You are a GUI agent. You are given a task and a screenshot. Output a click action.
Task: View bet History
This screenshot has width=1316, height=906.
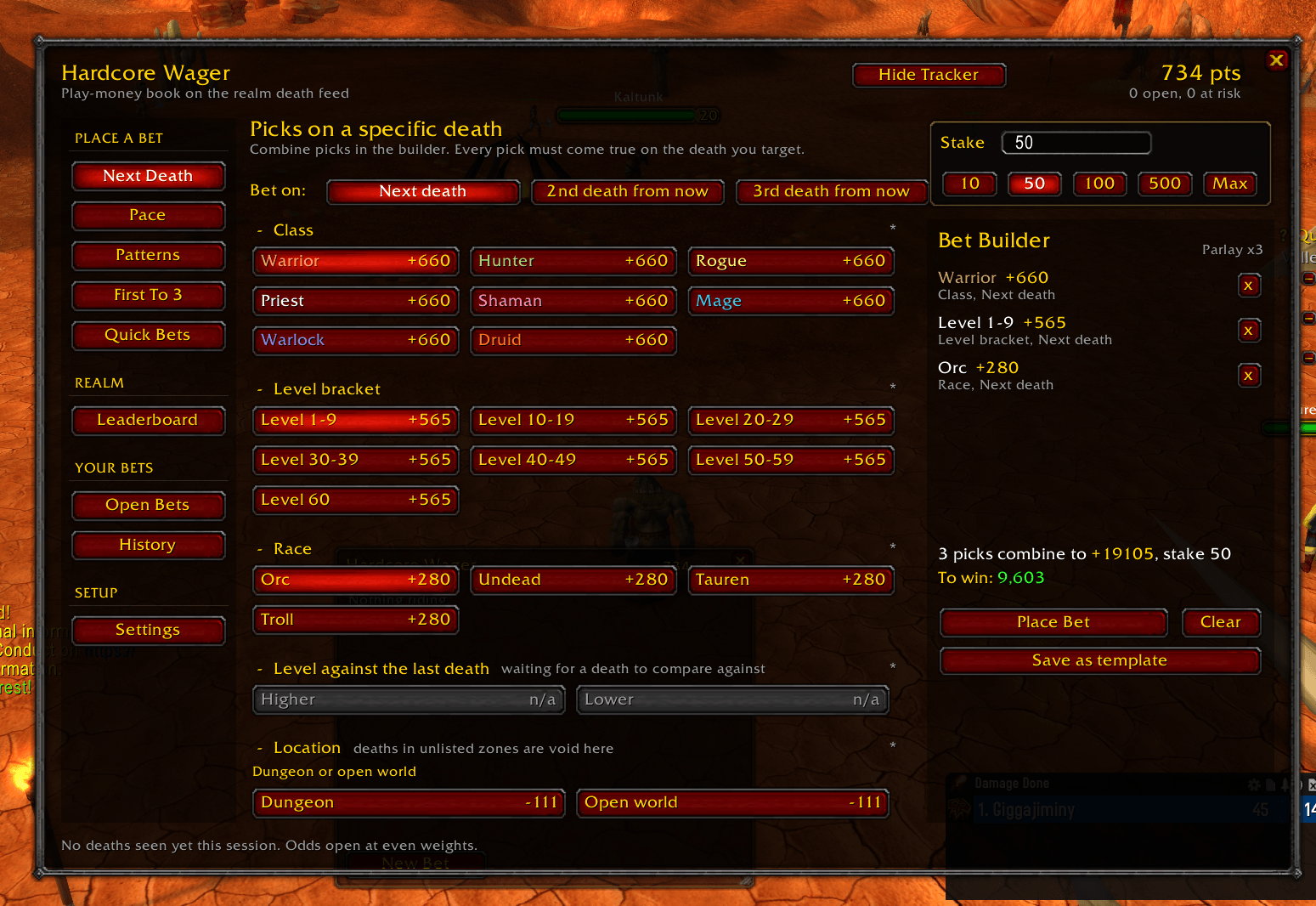149,546
